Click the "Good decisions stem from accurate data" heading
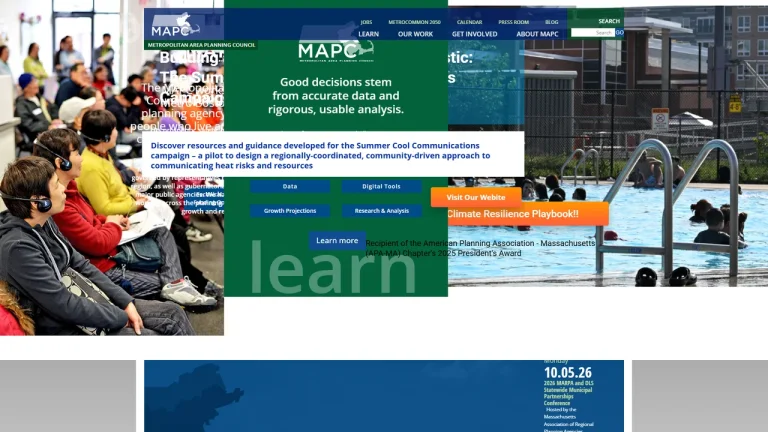This screenshot has height=432, width=768. pos(336,96)
